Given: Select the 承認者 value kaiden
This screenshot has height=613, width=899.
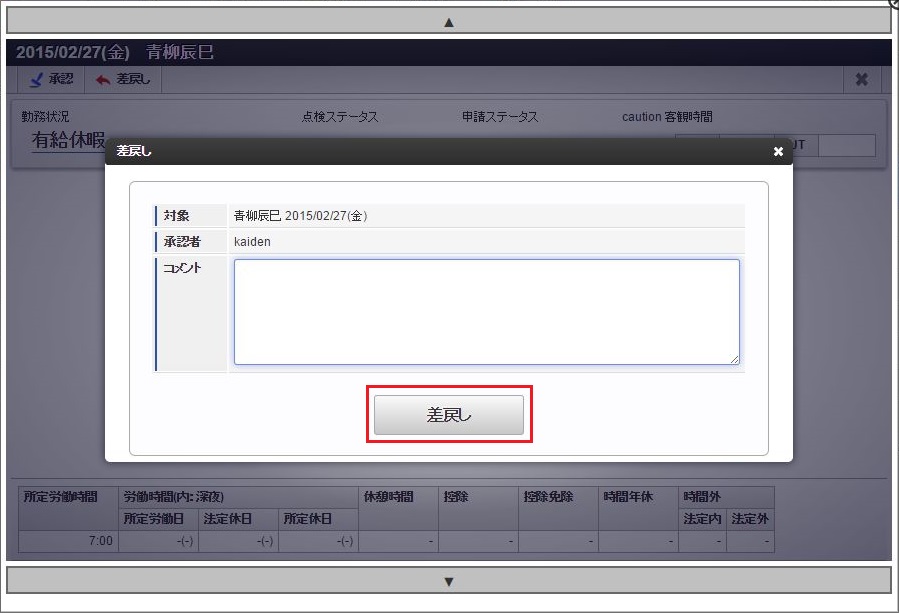Looking at the screenshot, I should pyautogui.click(x=252, y=241).
